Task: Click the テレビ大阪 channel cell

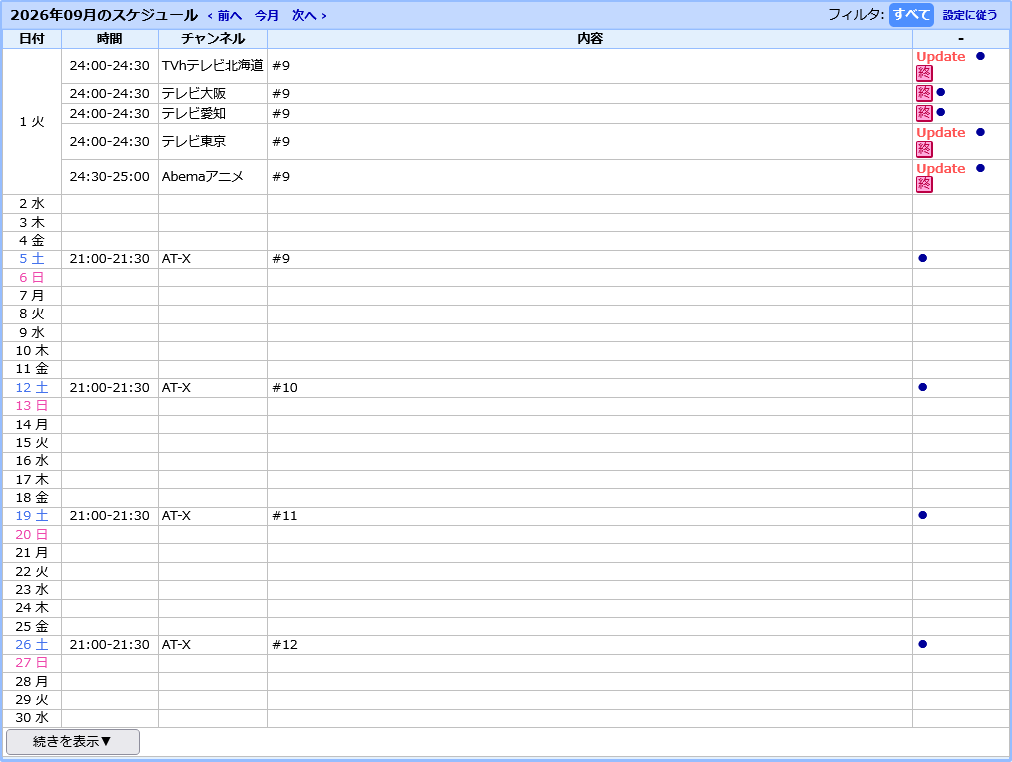Action: 213,94
